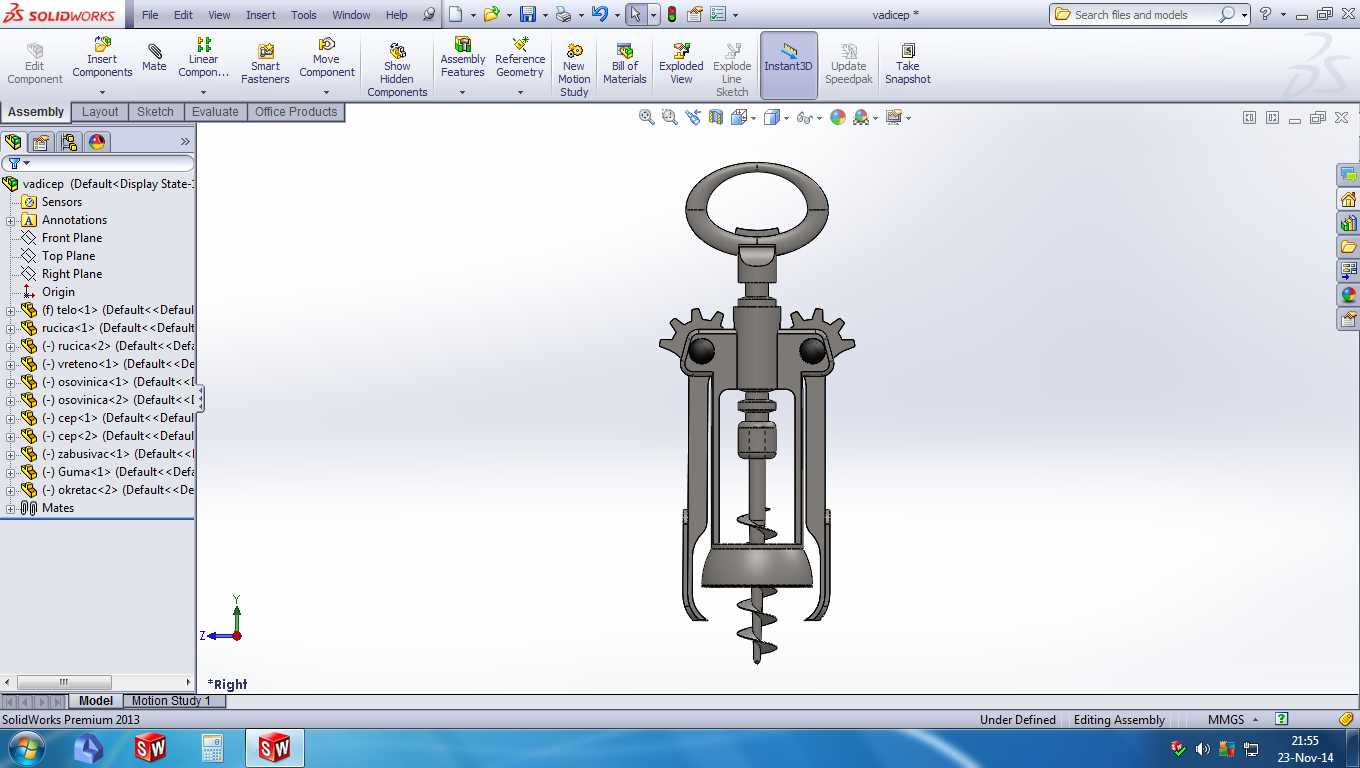The image size is (1360, 768).
Task: Click the Section View icon
Action: pos(716,117)
